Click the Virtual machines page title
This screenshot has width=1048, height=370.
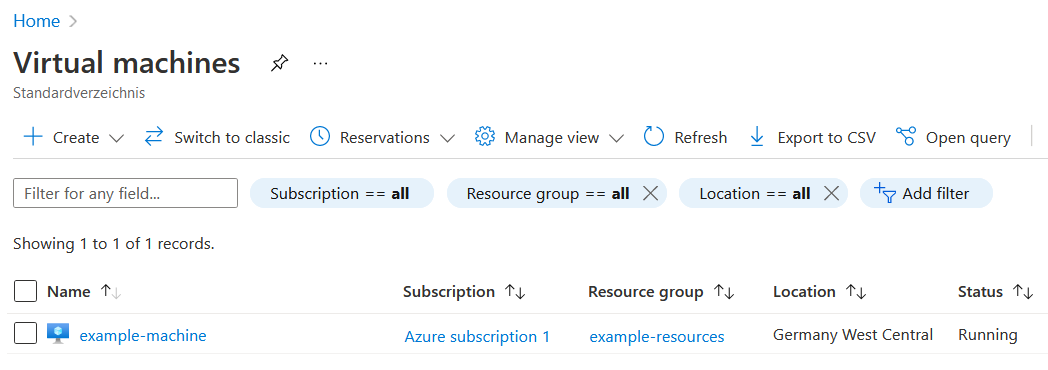[126, 63]
